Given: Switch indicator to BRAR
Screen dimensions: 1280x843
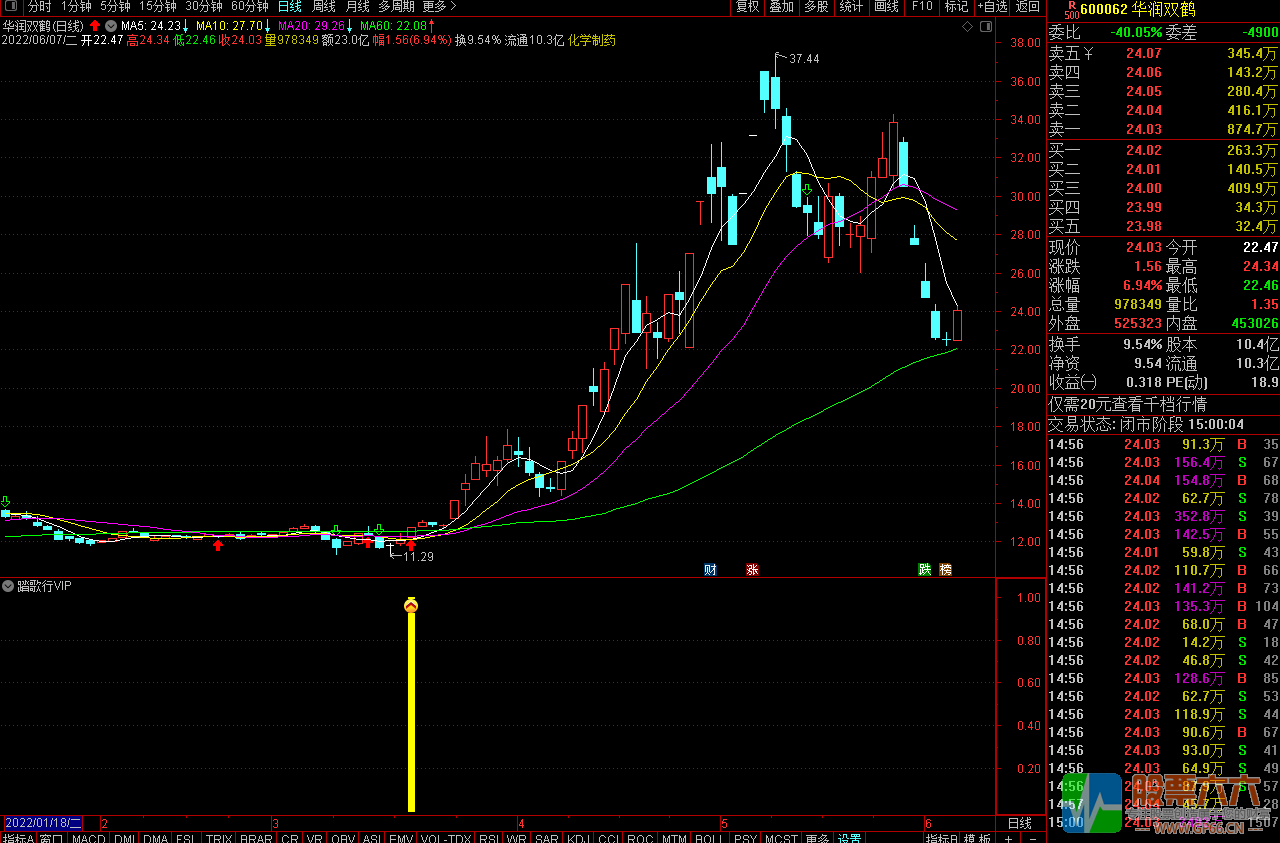Looking at the screenshot, I should [x=256, y=838].
